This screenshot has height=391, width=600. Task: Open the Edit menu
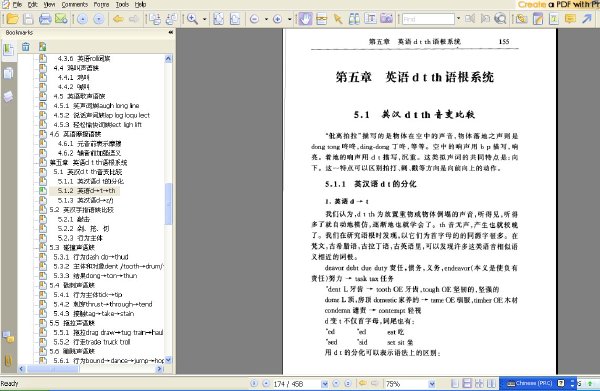[x=33, y=5]
